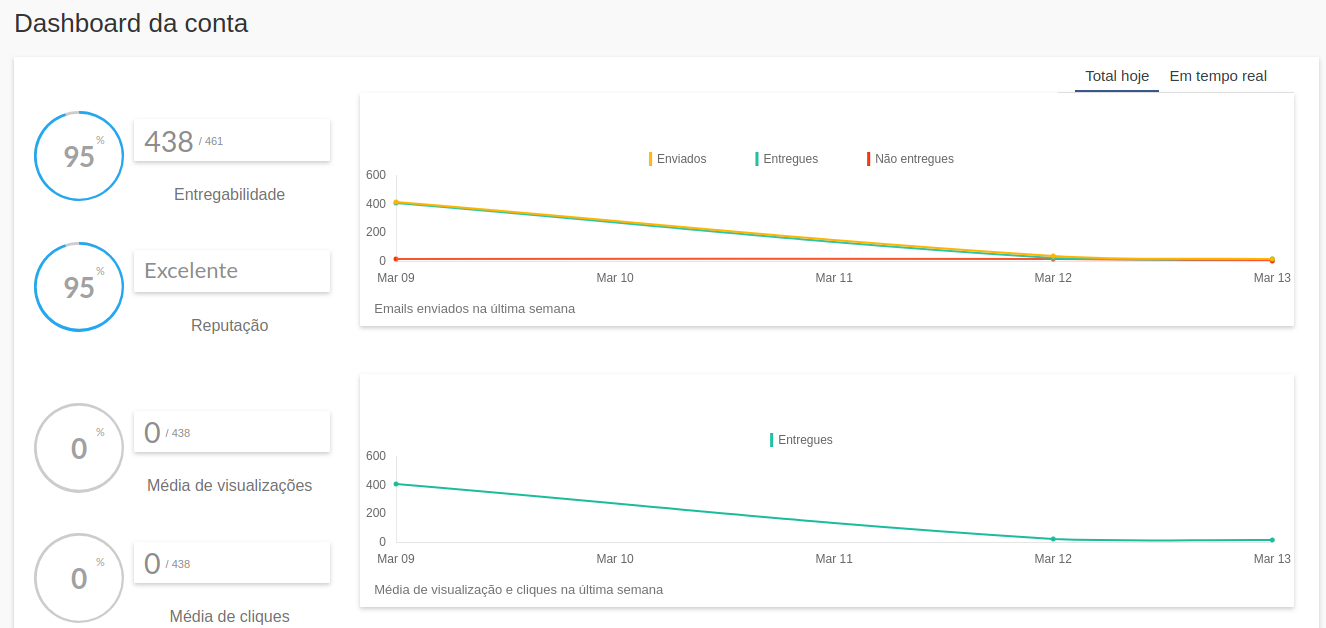This screenshot has width=1326, height=628.
Task: Click the Reputação 95% circular gauge
Action: tap(79, 287)
